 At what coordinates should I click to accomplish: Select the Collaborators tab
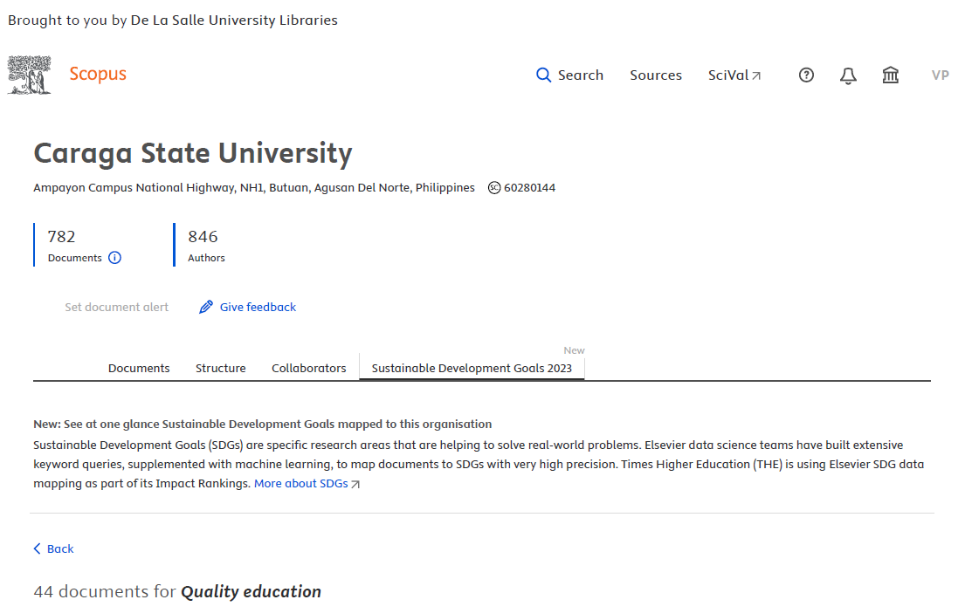[x=308, y=368]
